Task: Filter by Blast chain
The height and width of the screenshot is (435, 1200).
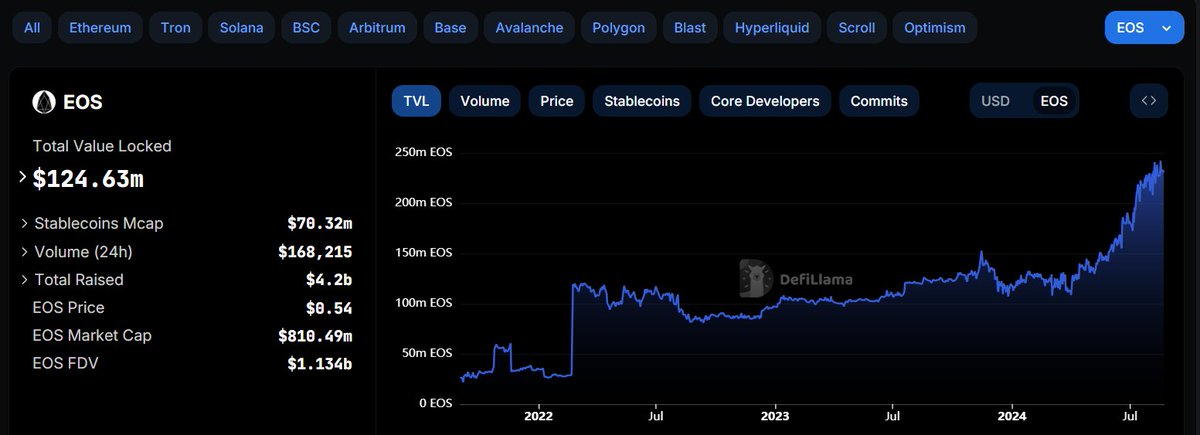Action: (690, 28)
